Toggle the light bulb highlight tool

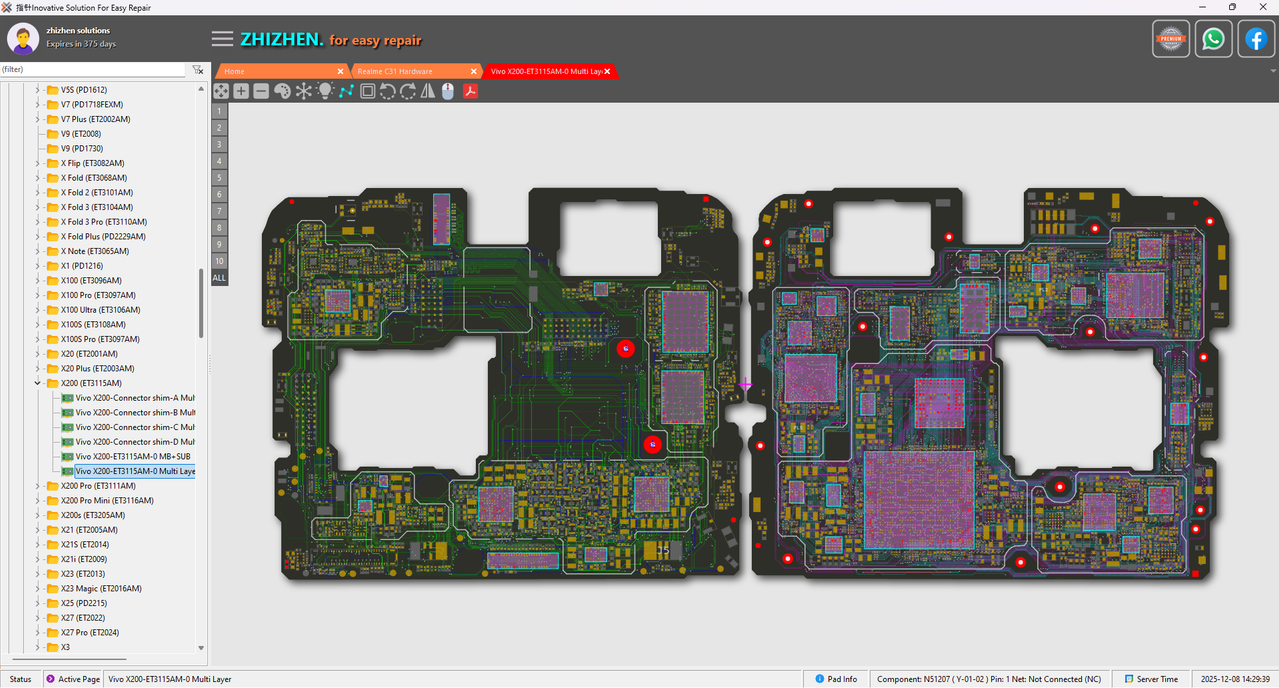(x=325, y=91)
